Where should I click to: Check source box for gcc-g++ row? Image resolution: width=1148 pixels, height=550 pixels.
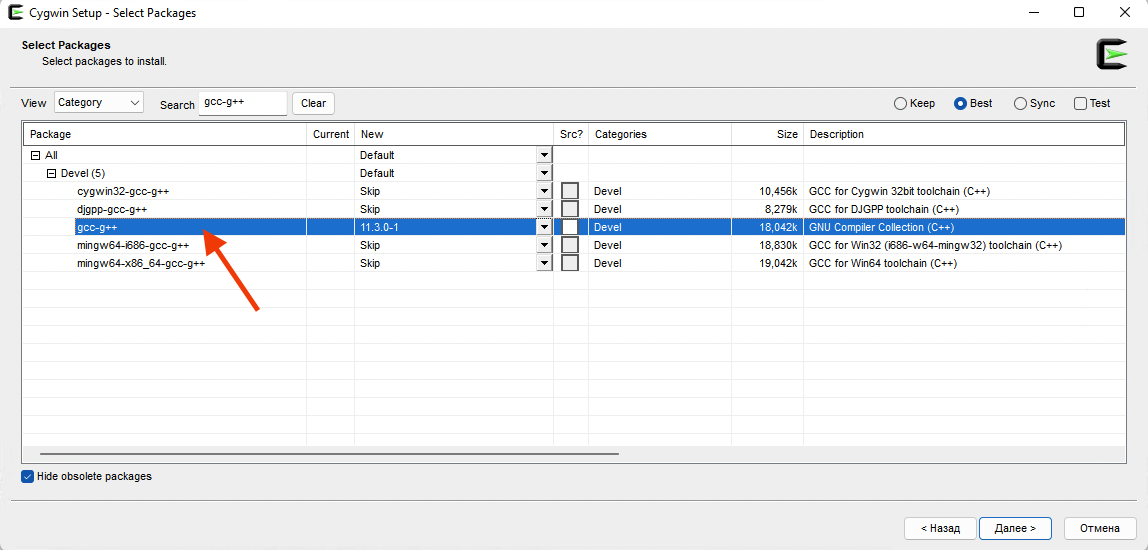[x=570, y=227]
